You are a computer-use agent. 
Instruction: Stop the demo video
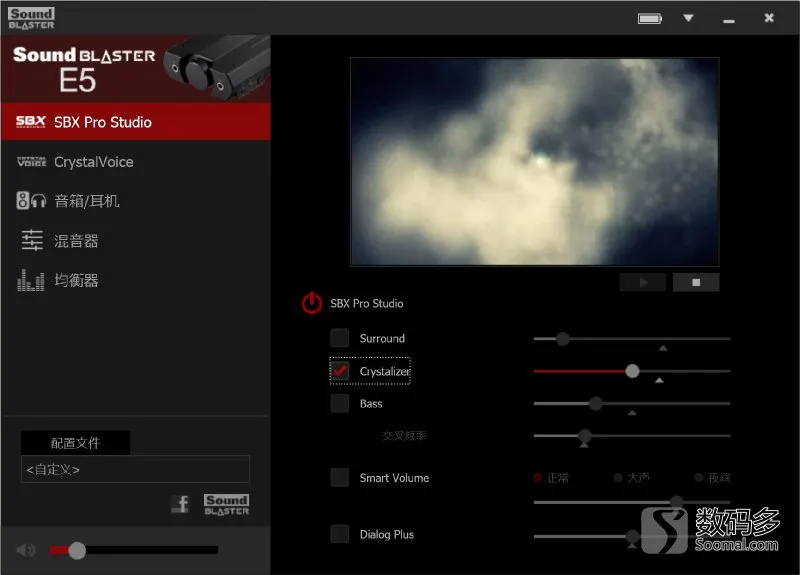[696, 282]
